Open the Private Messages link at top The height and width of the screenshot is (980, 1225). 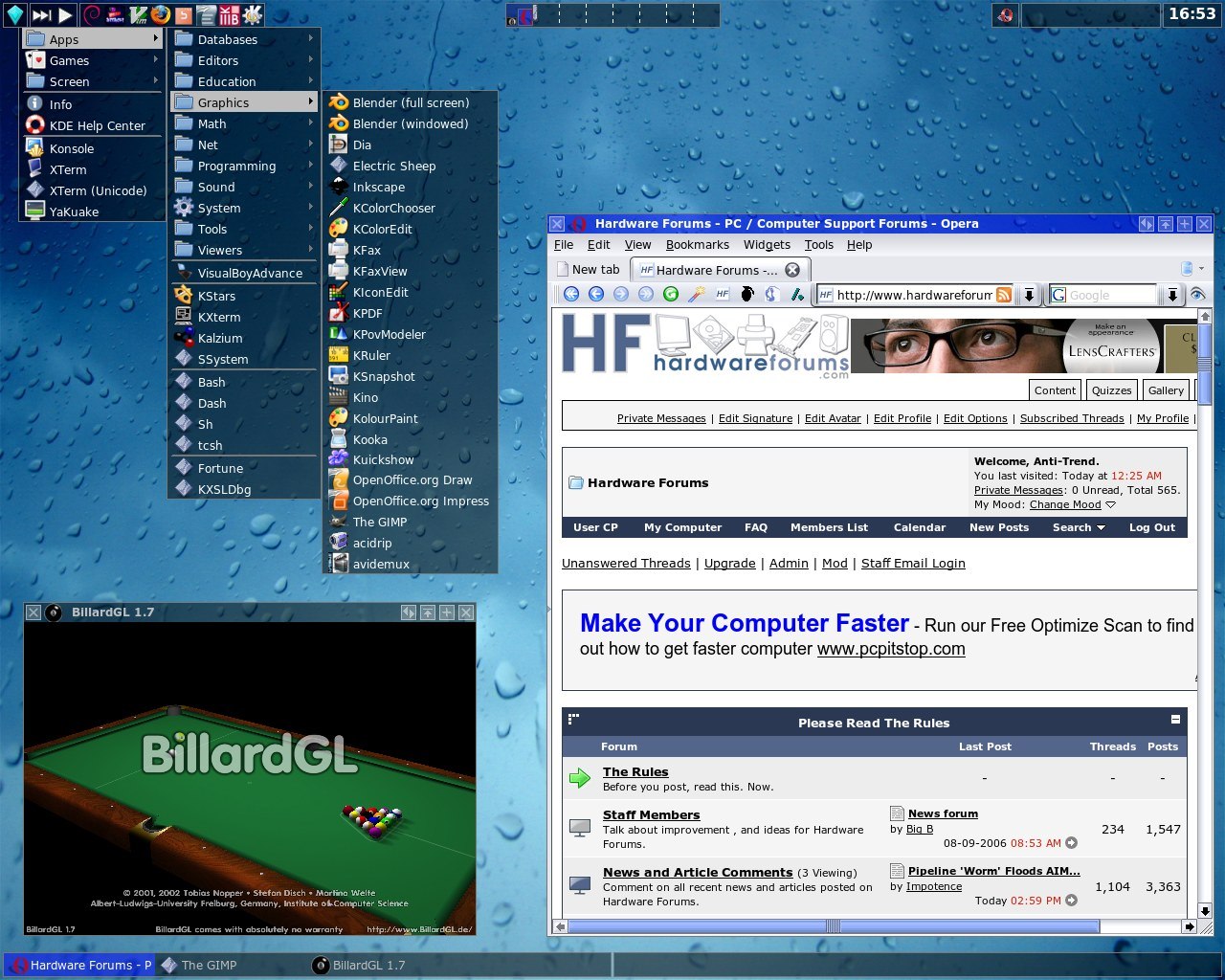pyautogui.click(x=661, y=418)
